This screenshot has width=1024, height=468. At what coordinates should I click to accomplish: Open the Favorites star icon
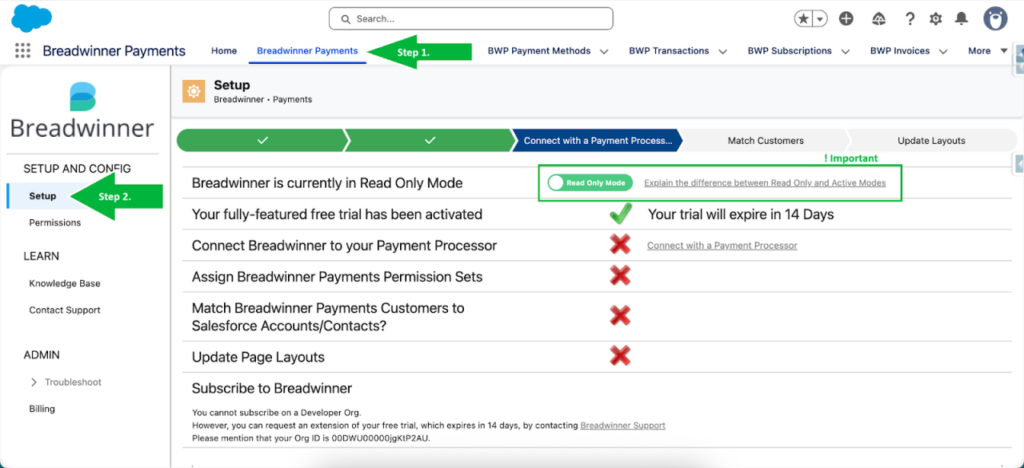[803, 19]
